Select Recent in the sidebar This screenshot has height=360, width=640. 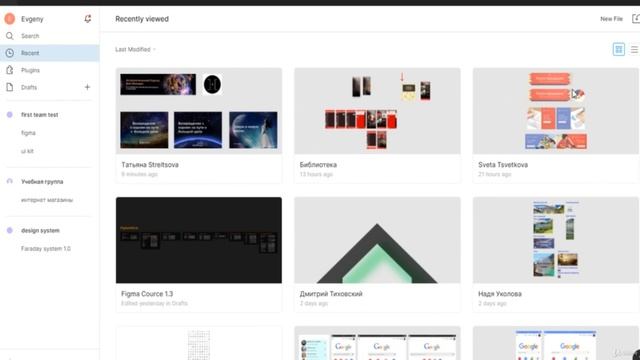(x=50, y=53)
